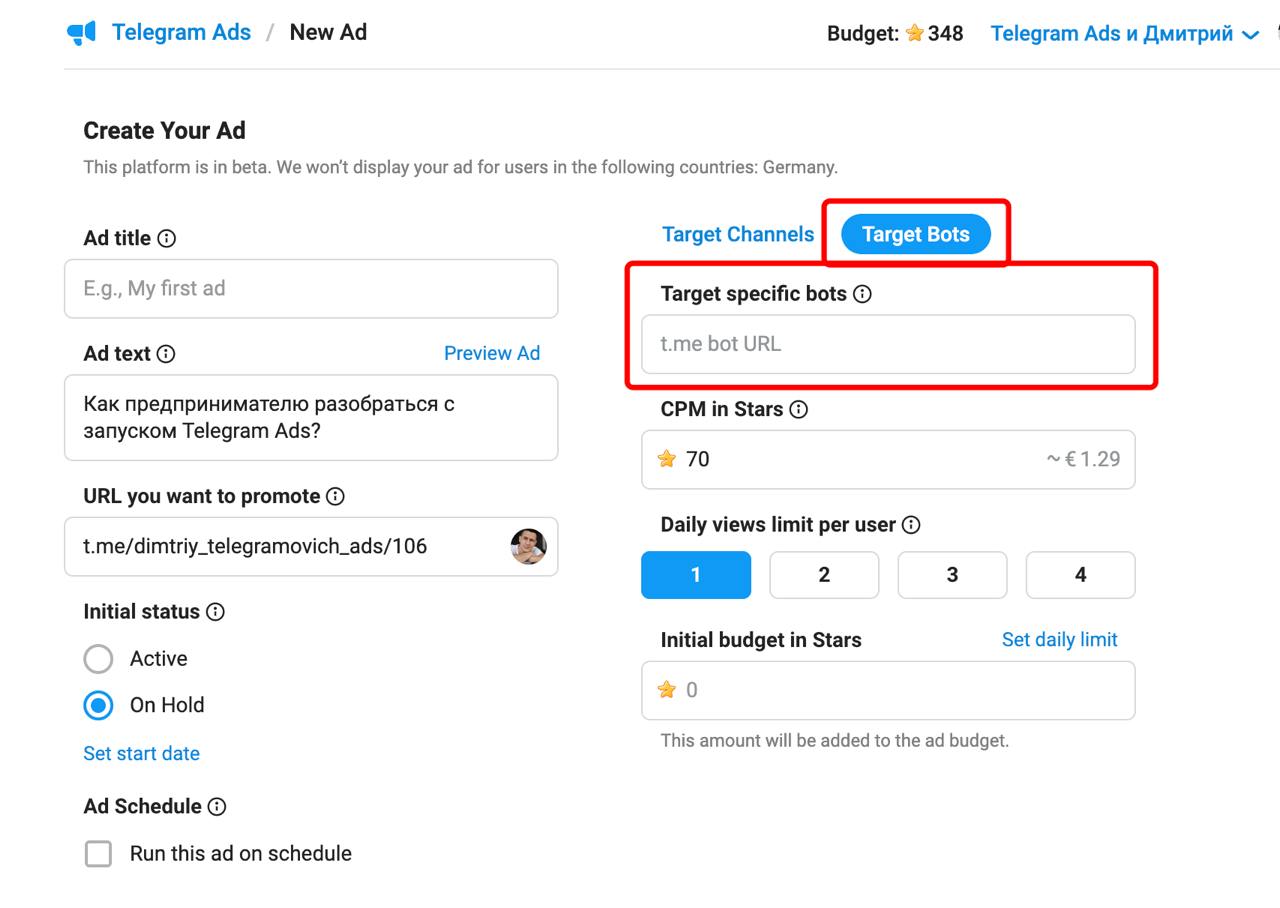Switch to the Target Bots tab
This screenshot has height=908, width=1280.
click(x=916, y=234)
